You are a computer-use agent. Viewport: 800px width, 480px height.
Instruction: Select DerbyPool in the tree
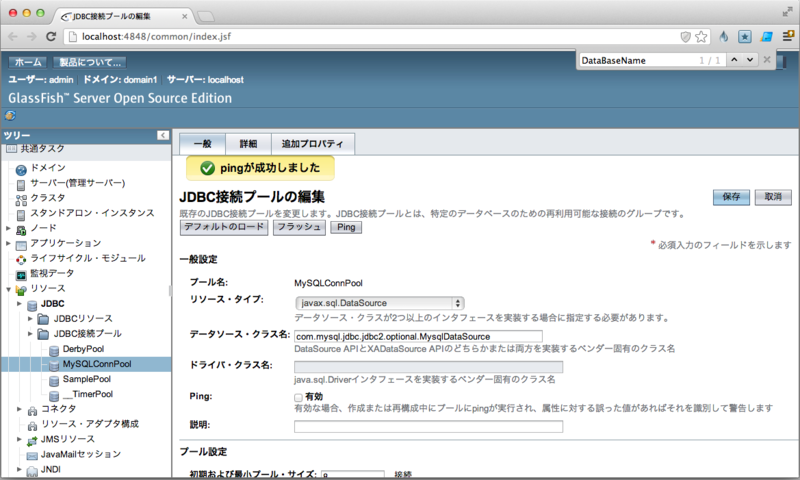click(x=83, y=348)
